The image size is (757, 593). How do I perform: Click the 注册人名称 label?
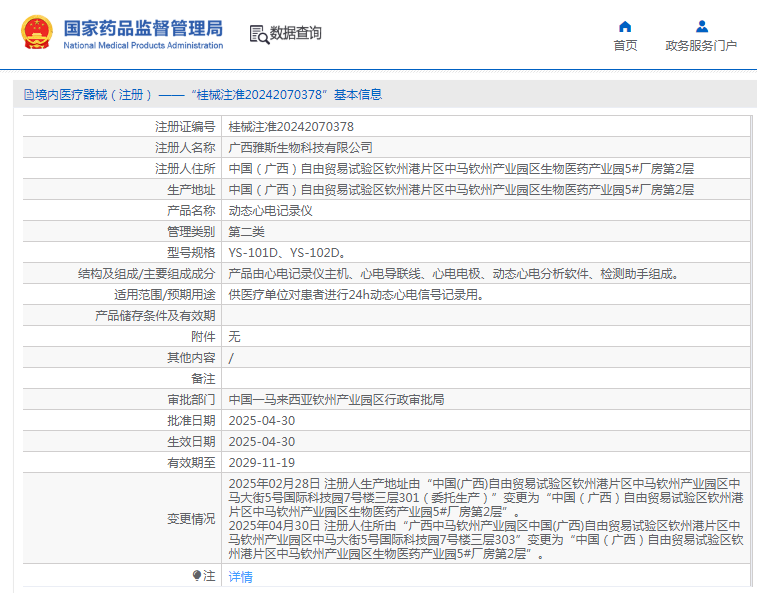185,148
